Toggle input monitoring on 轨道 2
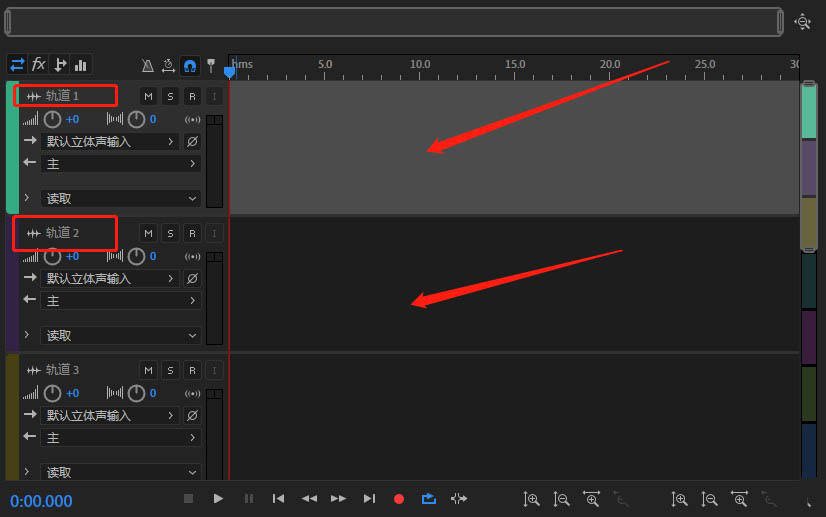826x517 pixels. click(x=214, y=233)
